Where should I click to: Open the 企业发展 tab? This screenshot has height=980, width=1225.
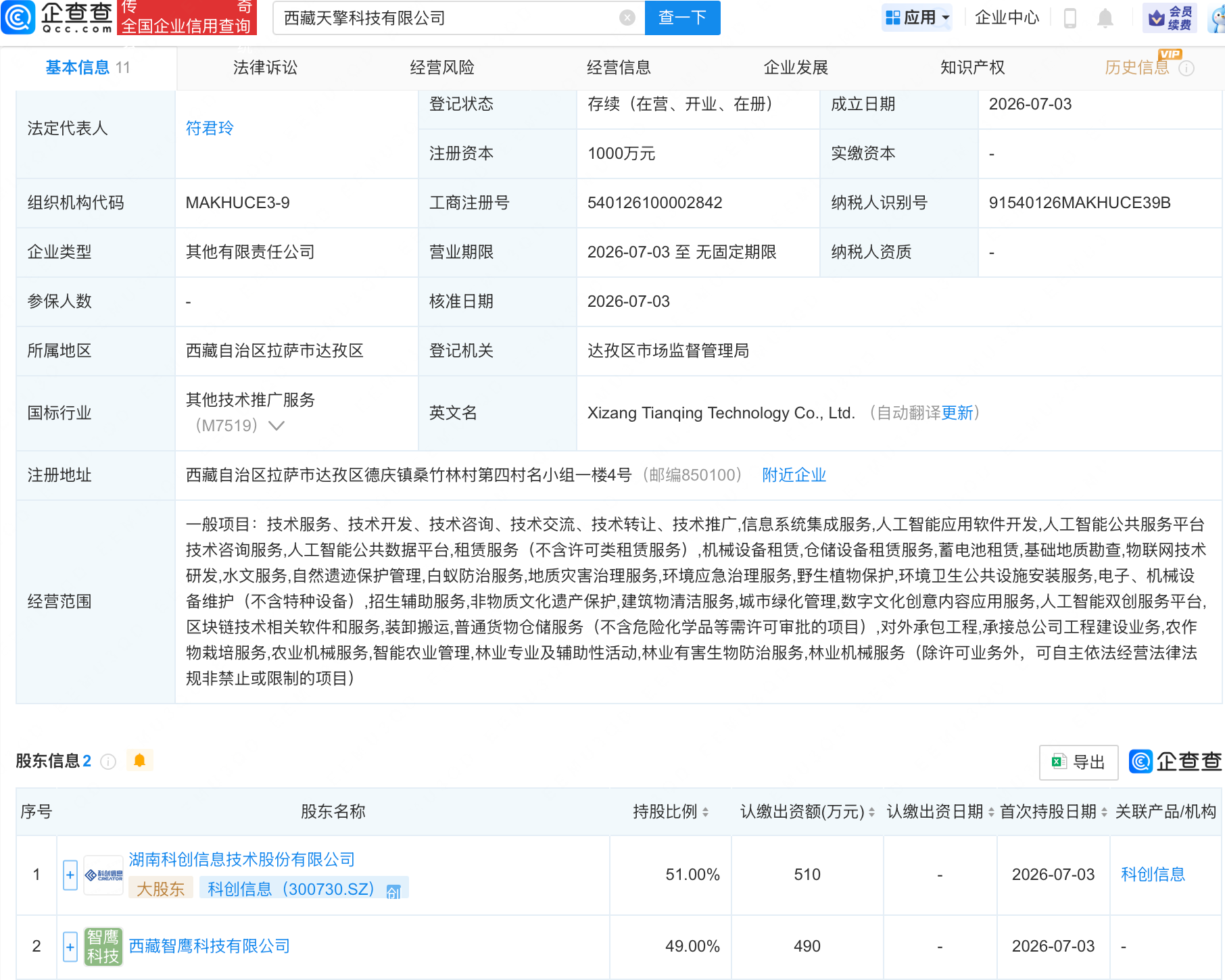coord(796,68)
